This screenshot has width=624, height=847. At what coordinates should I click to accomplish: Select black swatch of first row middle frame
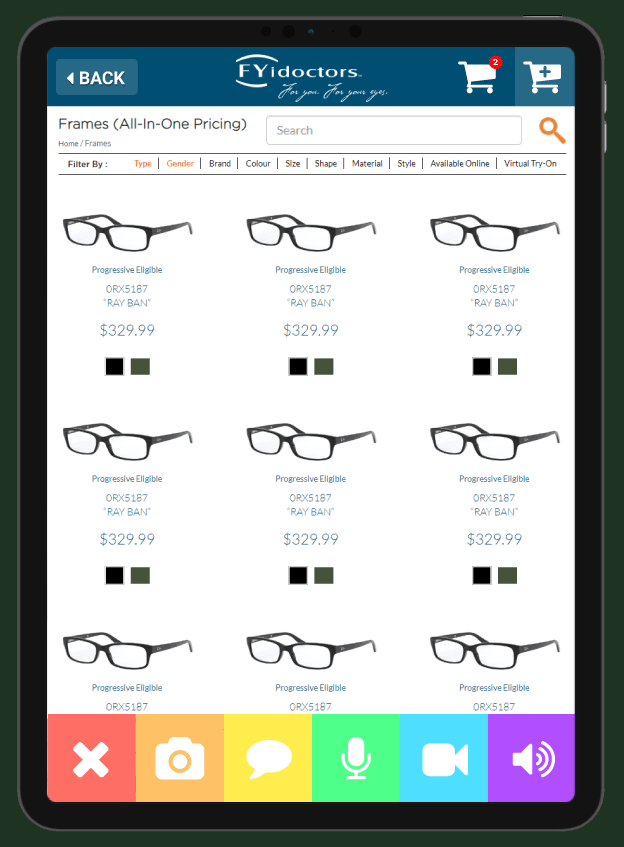tap(298, 367)
